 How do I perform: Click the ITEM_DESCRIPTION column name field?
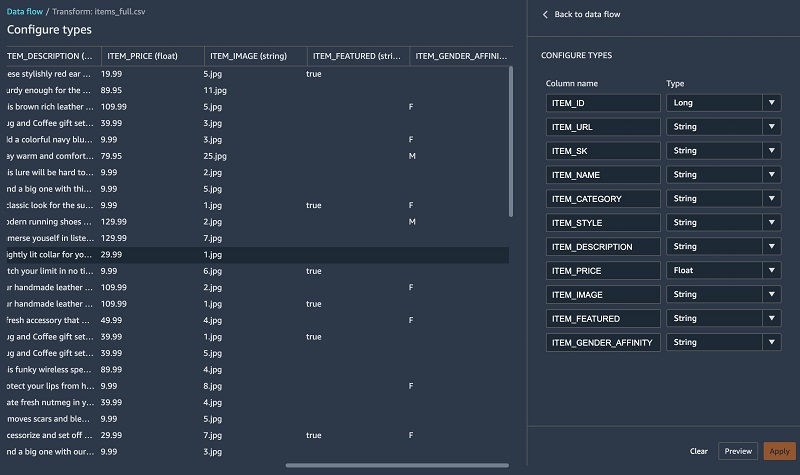click(x=603, y=247)
